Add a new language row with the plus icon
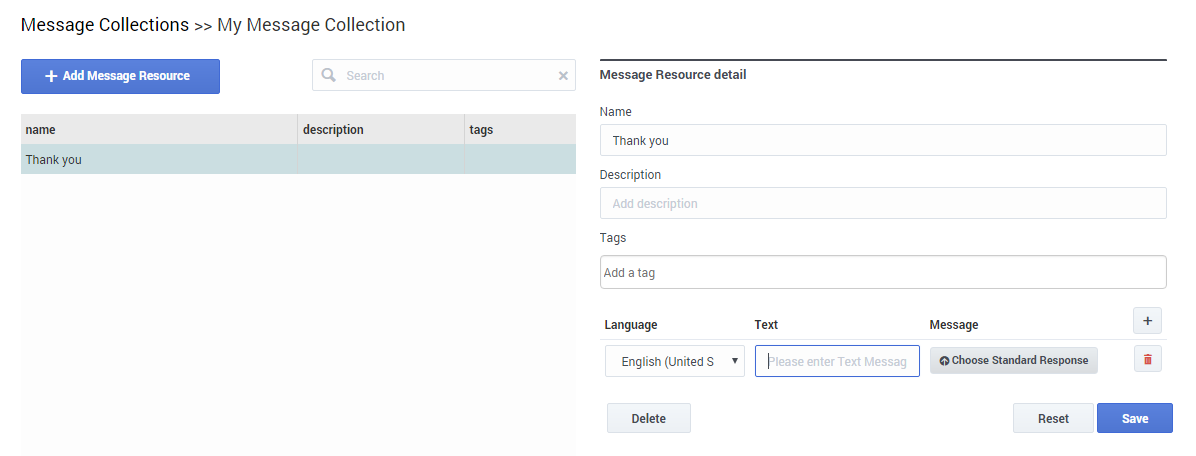Image resolution: width=1196 pixels, height=456 pixels. tap(1147, 321)
